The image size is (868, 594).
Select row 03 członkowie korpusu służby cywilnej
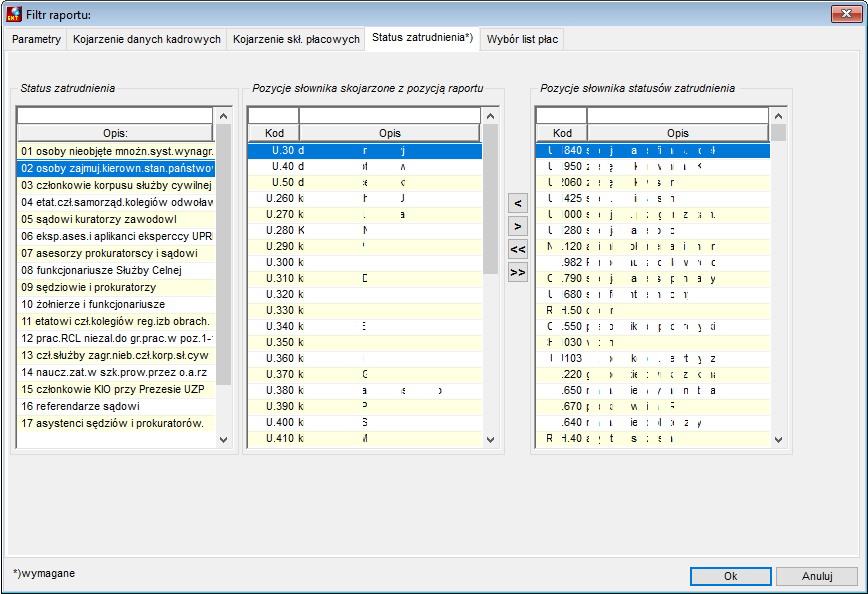coord(116,185)
